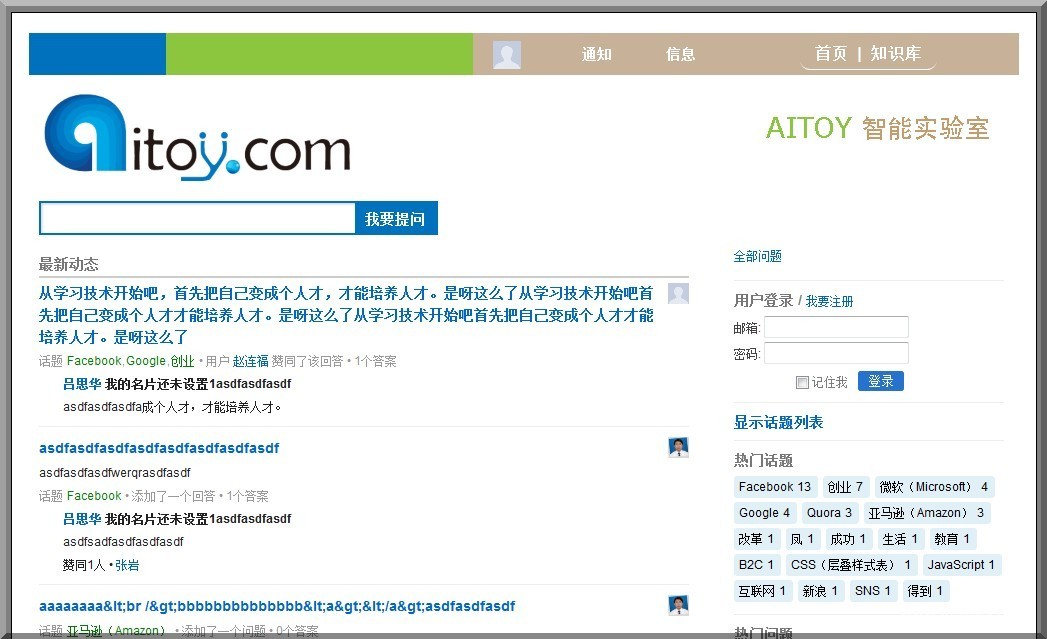Image resolution: width=1047 pixels, height=639 pixels.
Task: Open 通知 notifications menu
Action: point(597,55)
